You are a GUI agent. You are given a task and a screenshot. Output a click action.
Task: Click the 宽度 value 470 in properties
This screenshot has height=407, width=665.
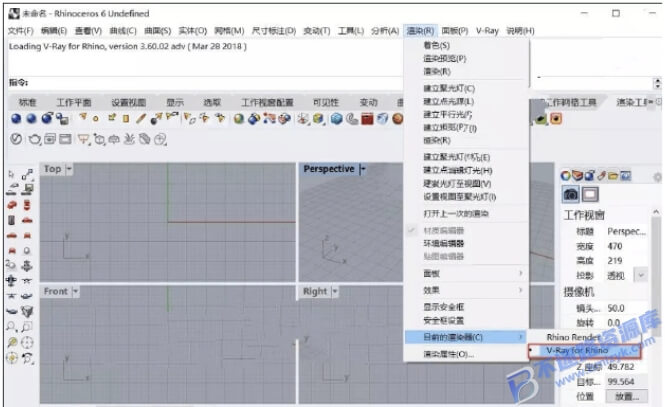click(615, 246)
